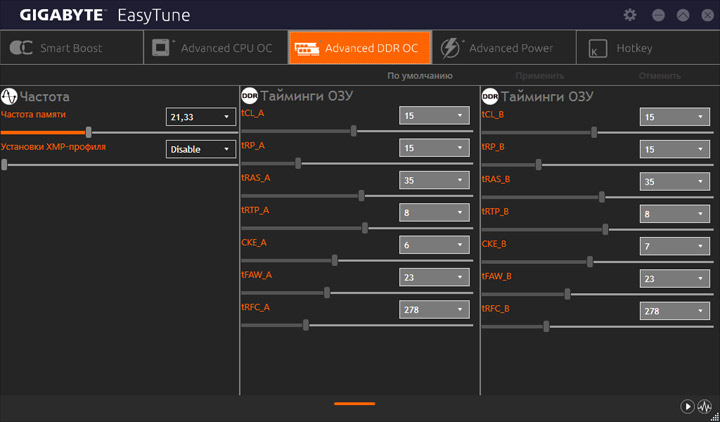Click the tCL_B slider handle

pyautogui.click(x=594, y=132)
